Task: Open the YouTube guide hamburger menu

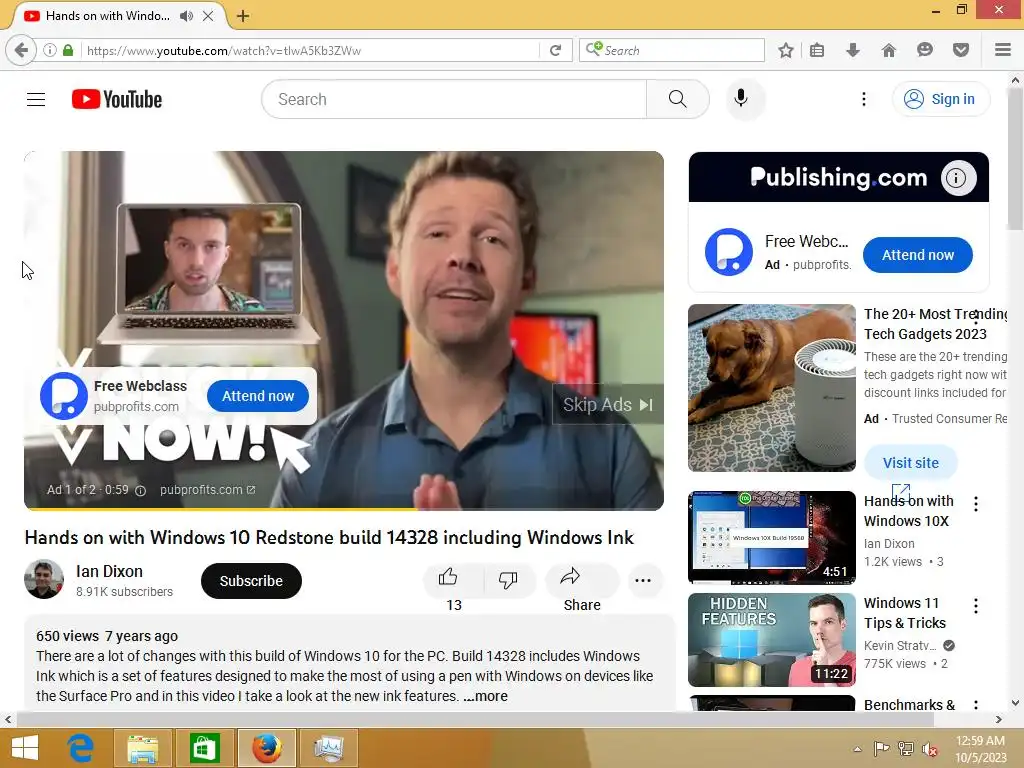Action: (36, 99)
